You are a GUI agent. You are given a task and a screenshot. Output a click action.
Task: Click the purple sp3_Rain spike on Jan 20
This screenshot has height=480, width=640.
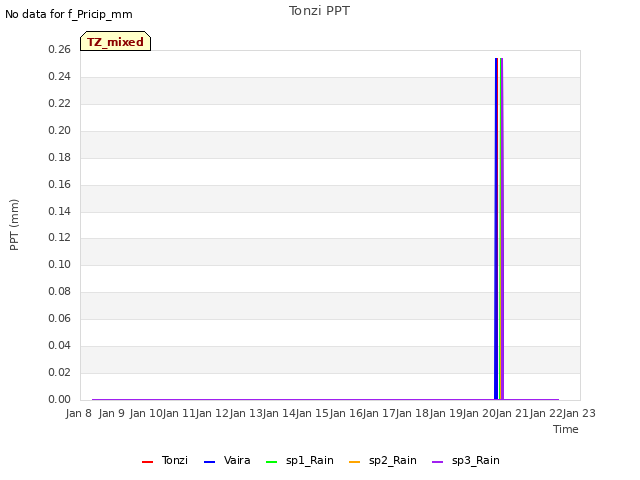502,229
